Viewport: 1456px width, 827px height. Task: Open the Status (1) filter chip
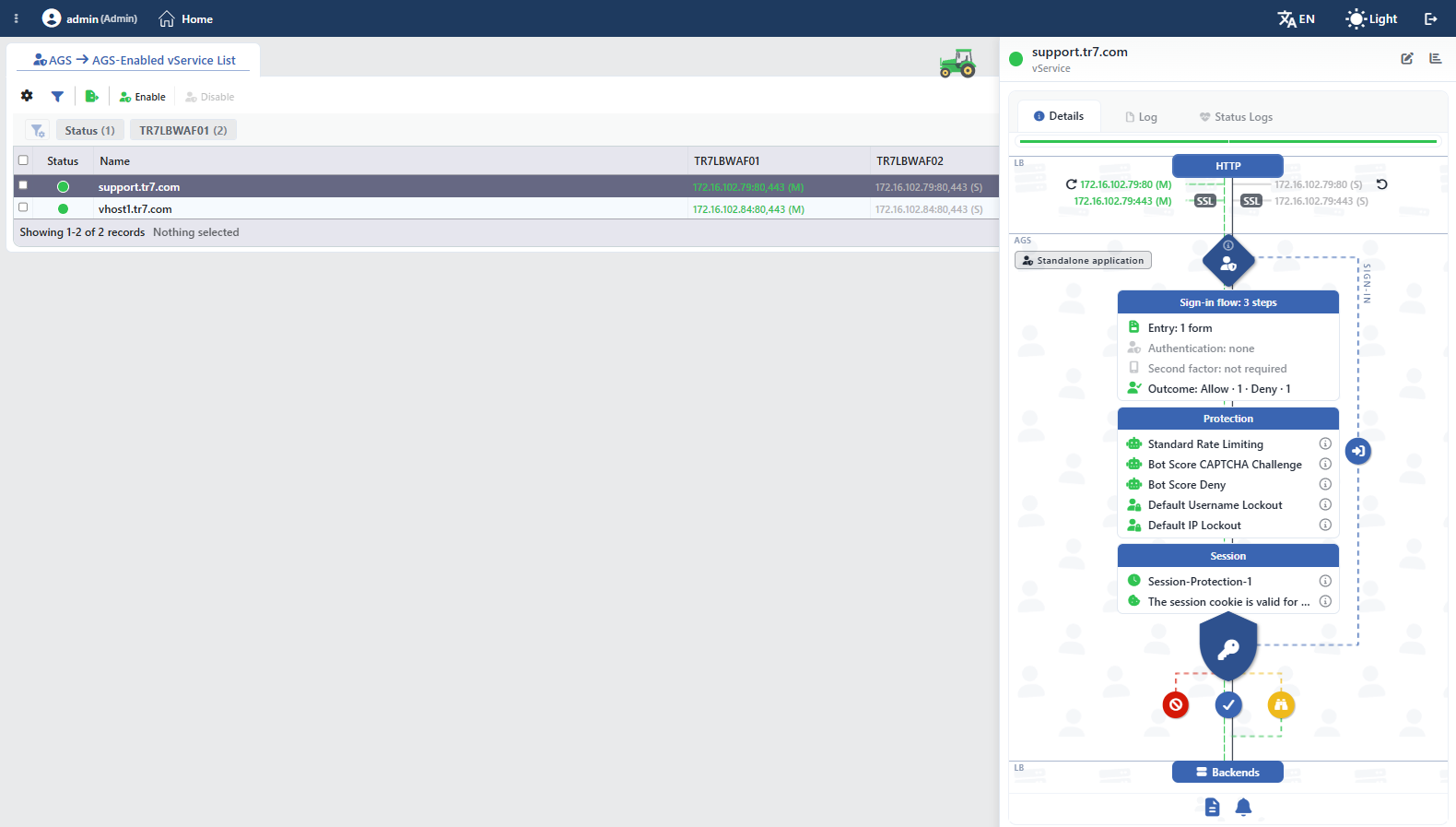(x=89, y=131)
